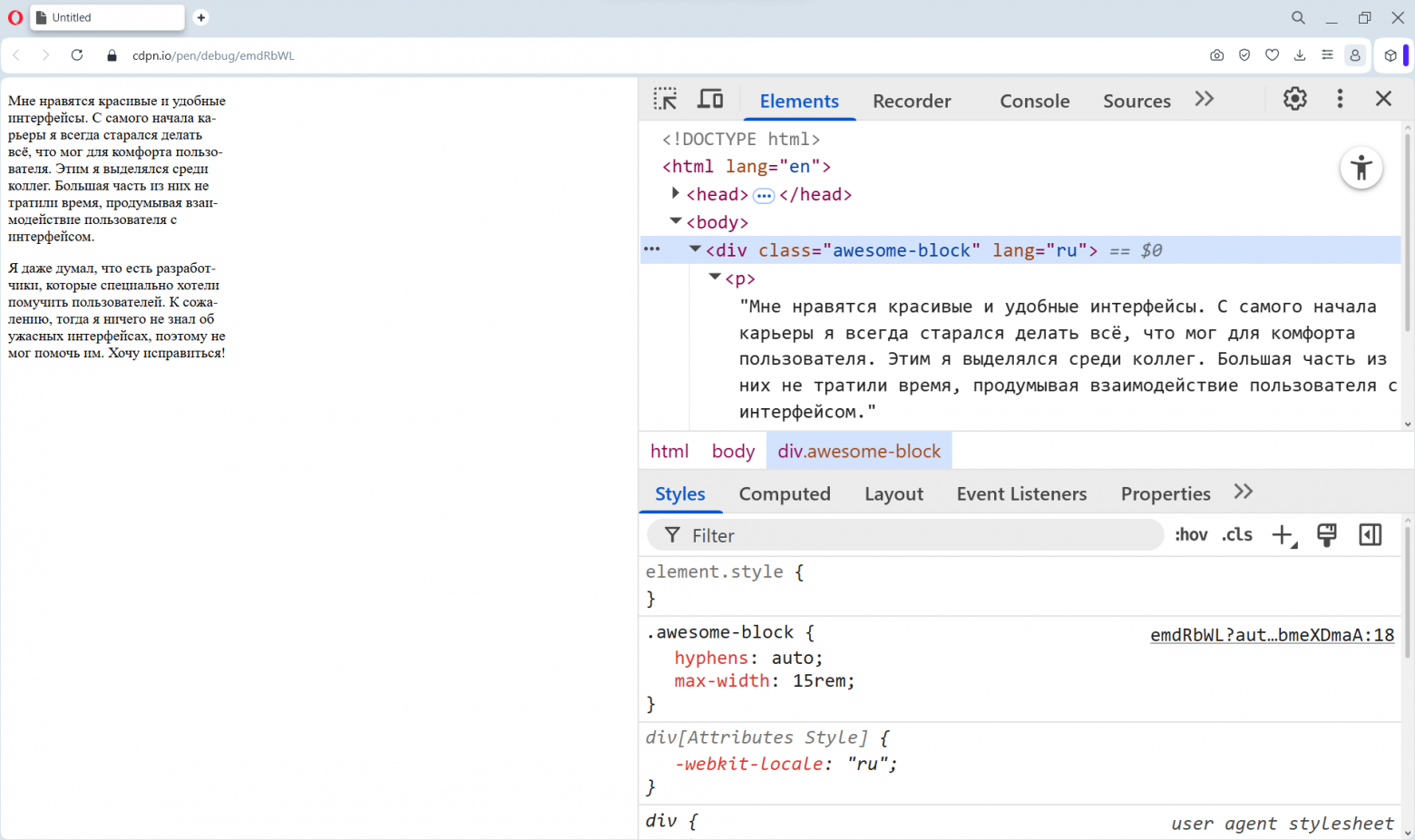Open DevTools settings gear

tap(1294, 99)
